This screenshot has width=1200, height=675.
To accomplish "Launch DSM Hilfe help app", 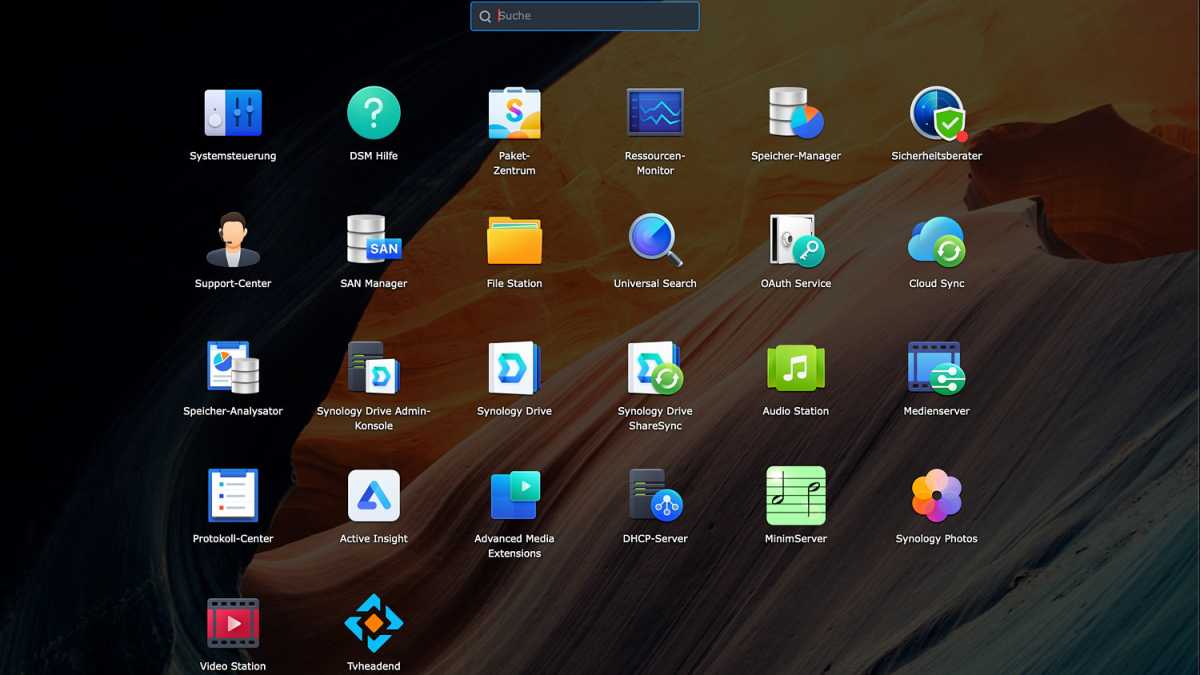I will pos(374,112).
